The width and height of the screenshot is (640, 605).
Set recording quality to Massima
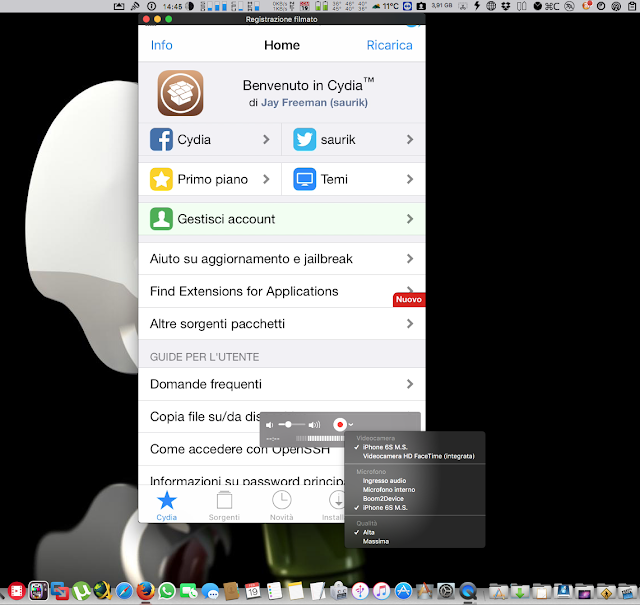pos(376,541)
